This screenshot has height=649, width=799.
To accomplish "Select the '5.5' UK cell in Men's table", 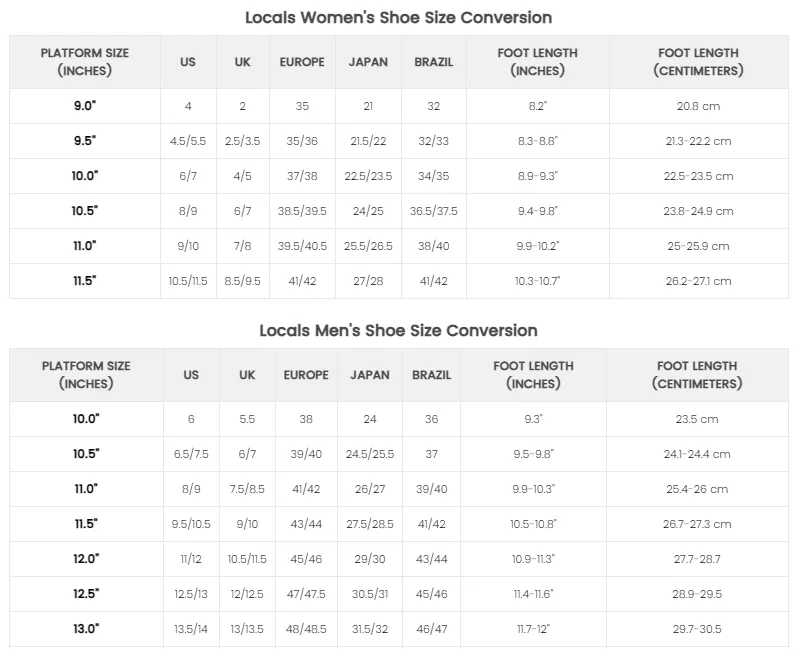I will [247, 419].
